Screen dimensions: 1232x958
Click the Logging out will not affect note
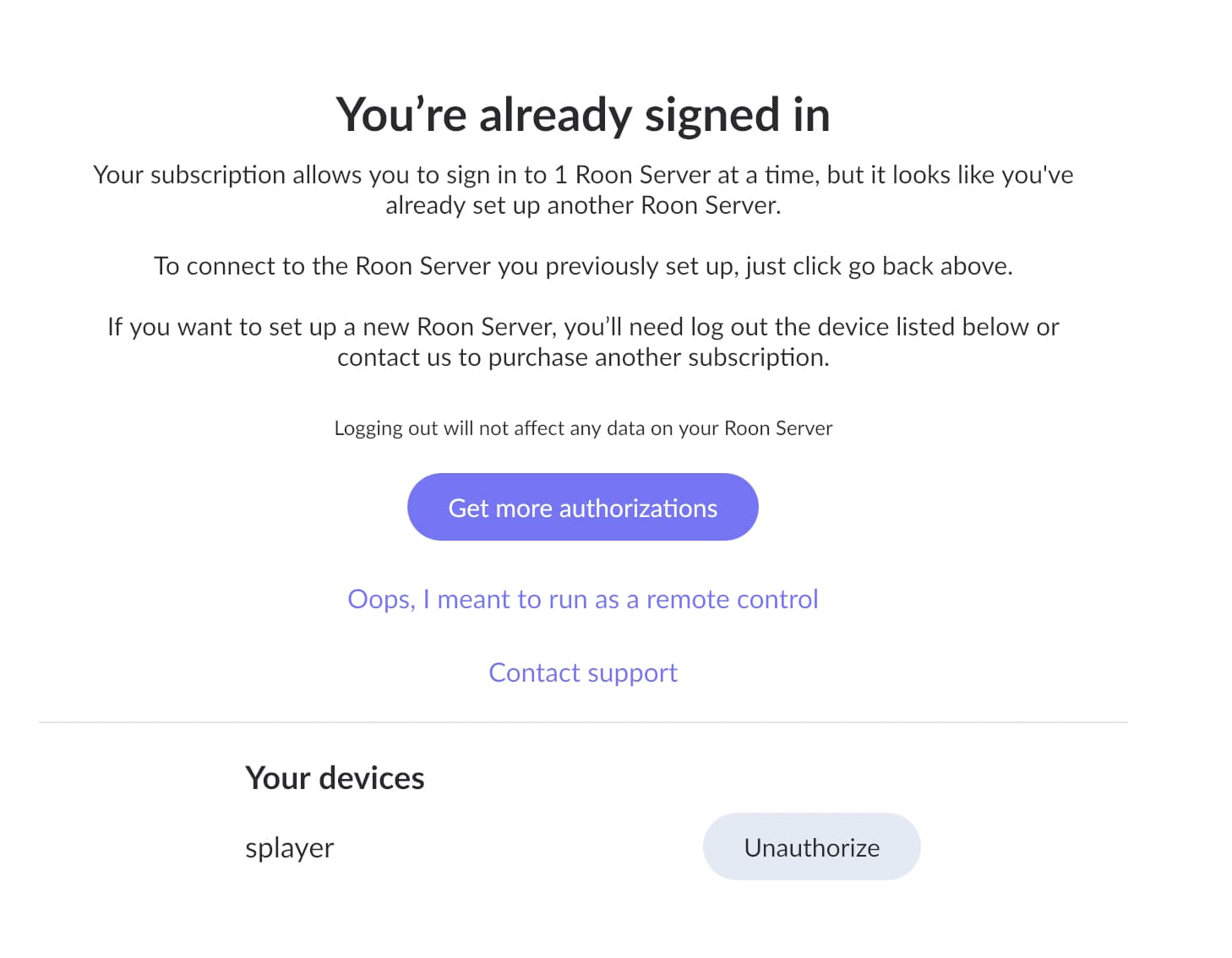[583, 428]
